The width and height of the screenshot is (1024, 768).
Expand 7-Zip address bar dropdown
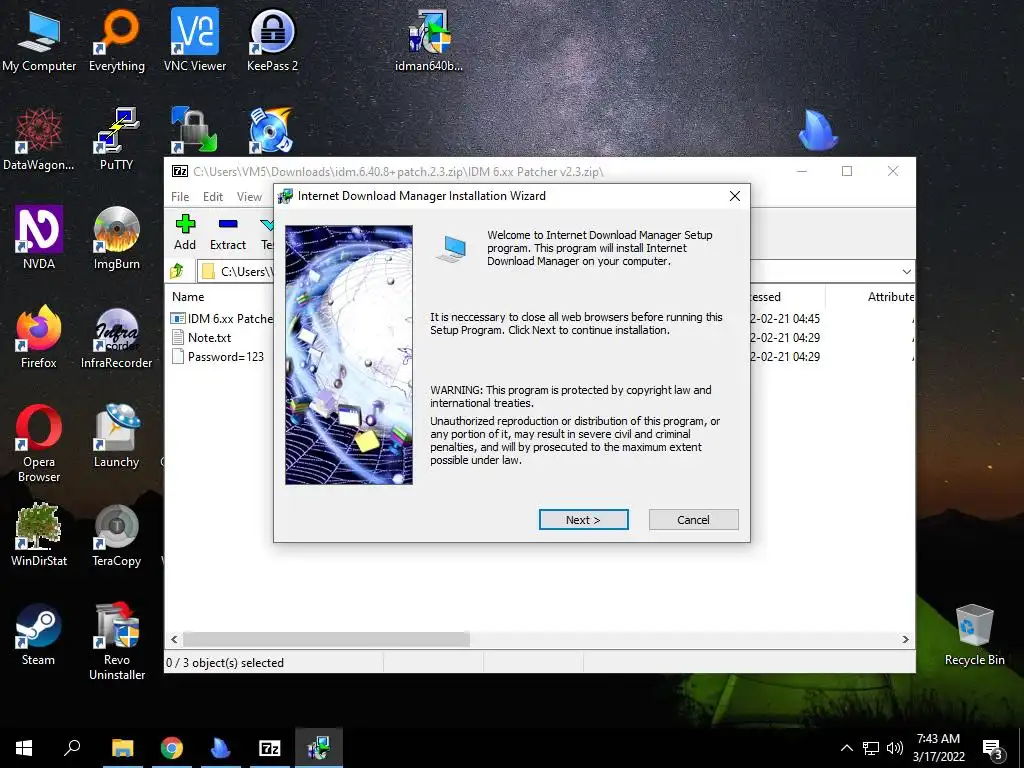[906, 271]
